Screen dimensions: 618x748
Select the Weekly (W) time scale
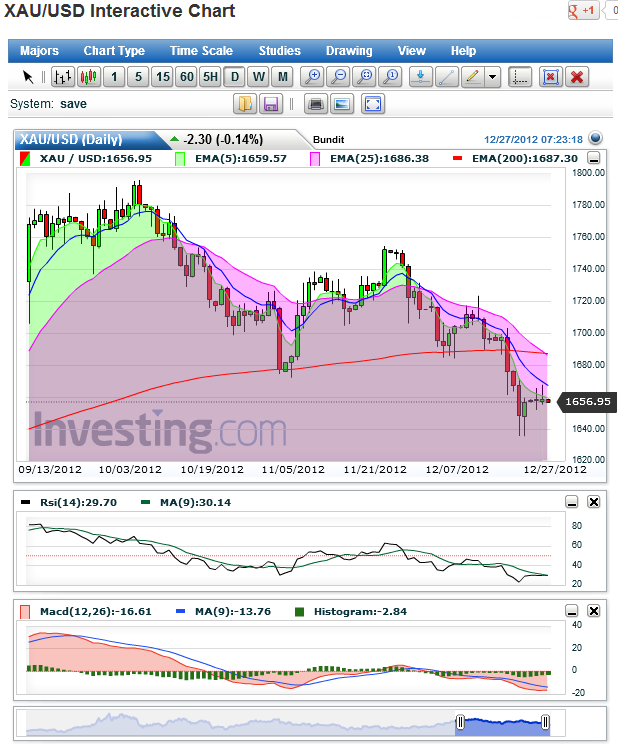pyautogui.click(x=259, y=77)
